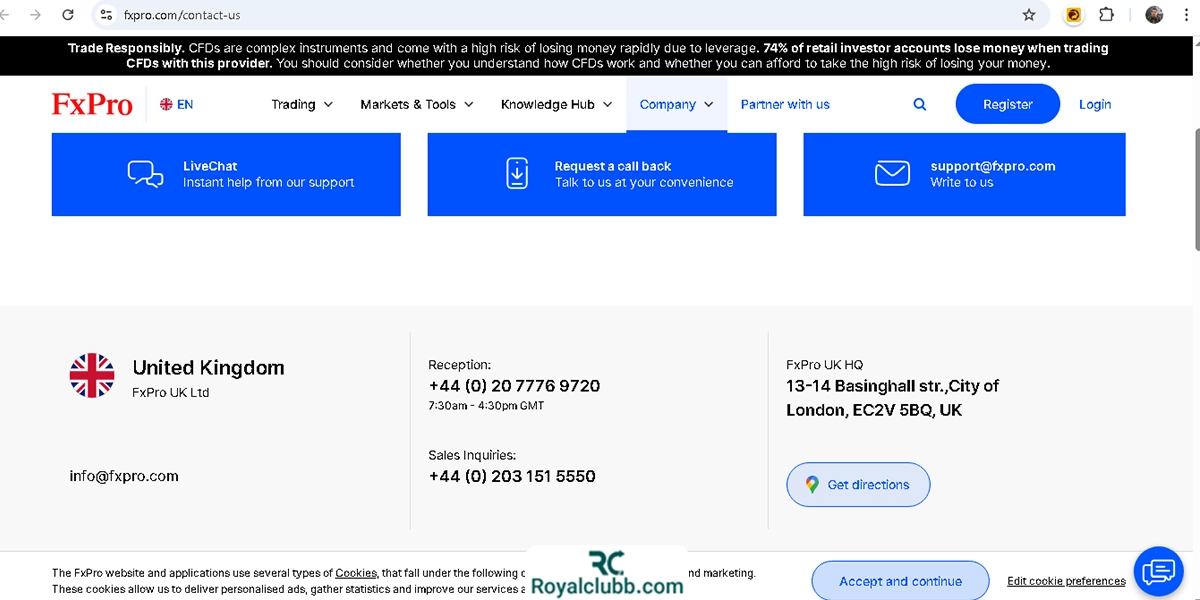The image size is (1200, 600).
Task: Expand the Knowledge Hub menu
Action: coord(556,104)
